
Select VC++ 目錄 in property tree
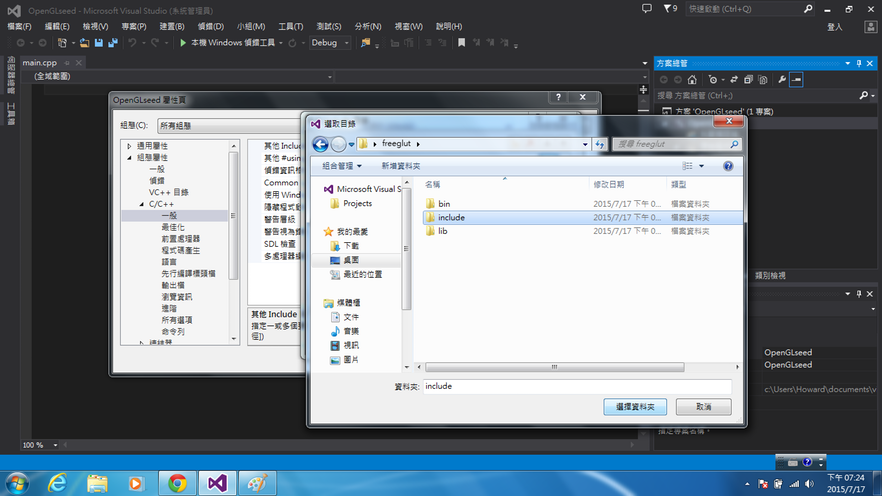pyautogui.click(x=168, y=192)
